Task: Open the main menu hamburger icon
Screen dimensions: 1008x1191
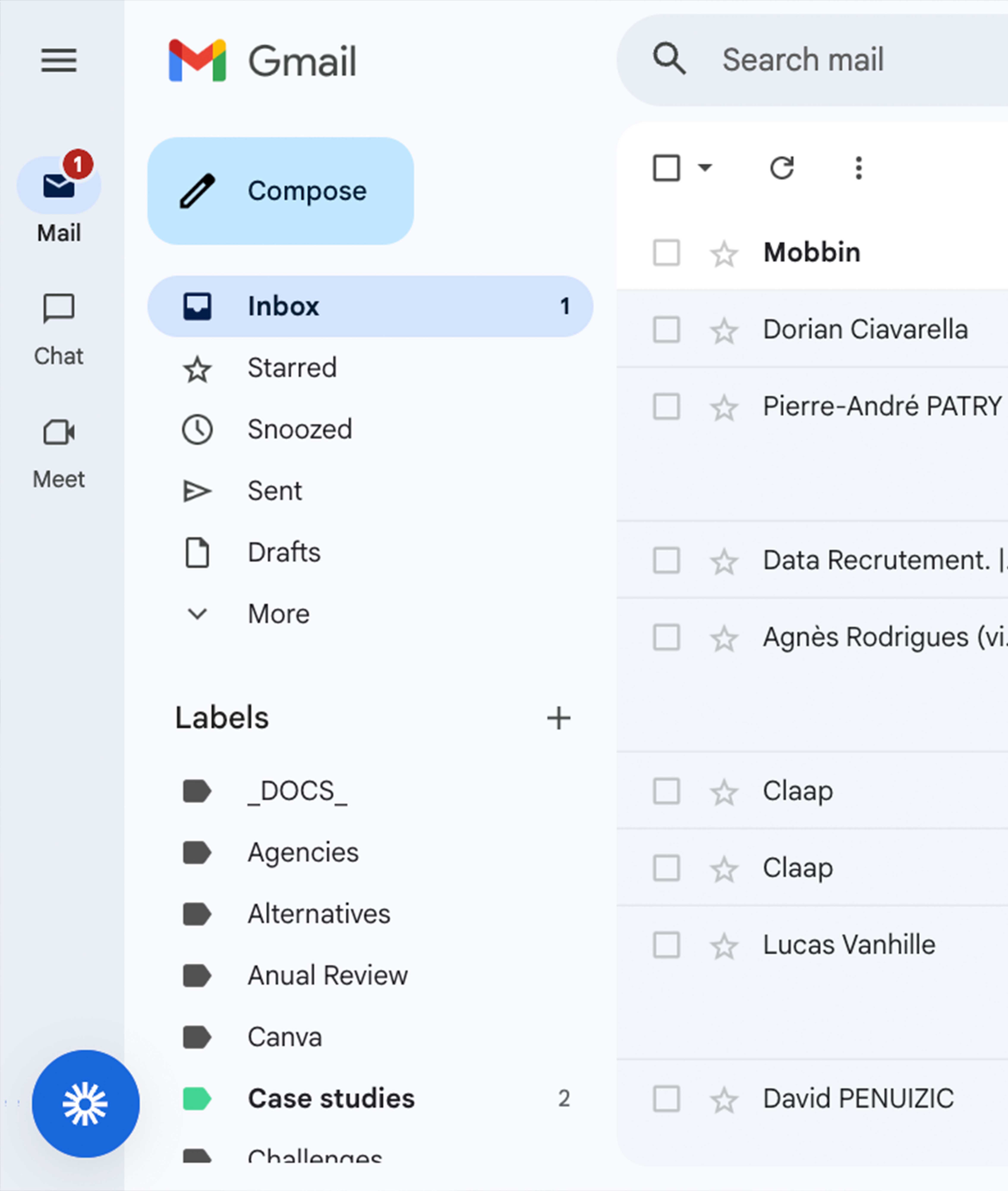Action: tap(59, 60)
